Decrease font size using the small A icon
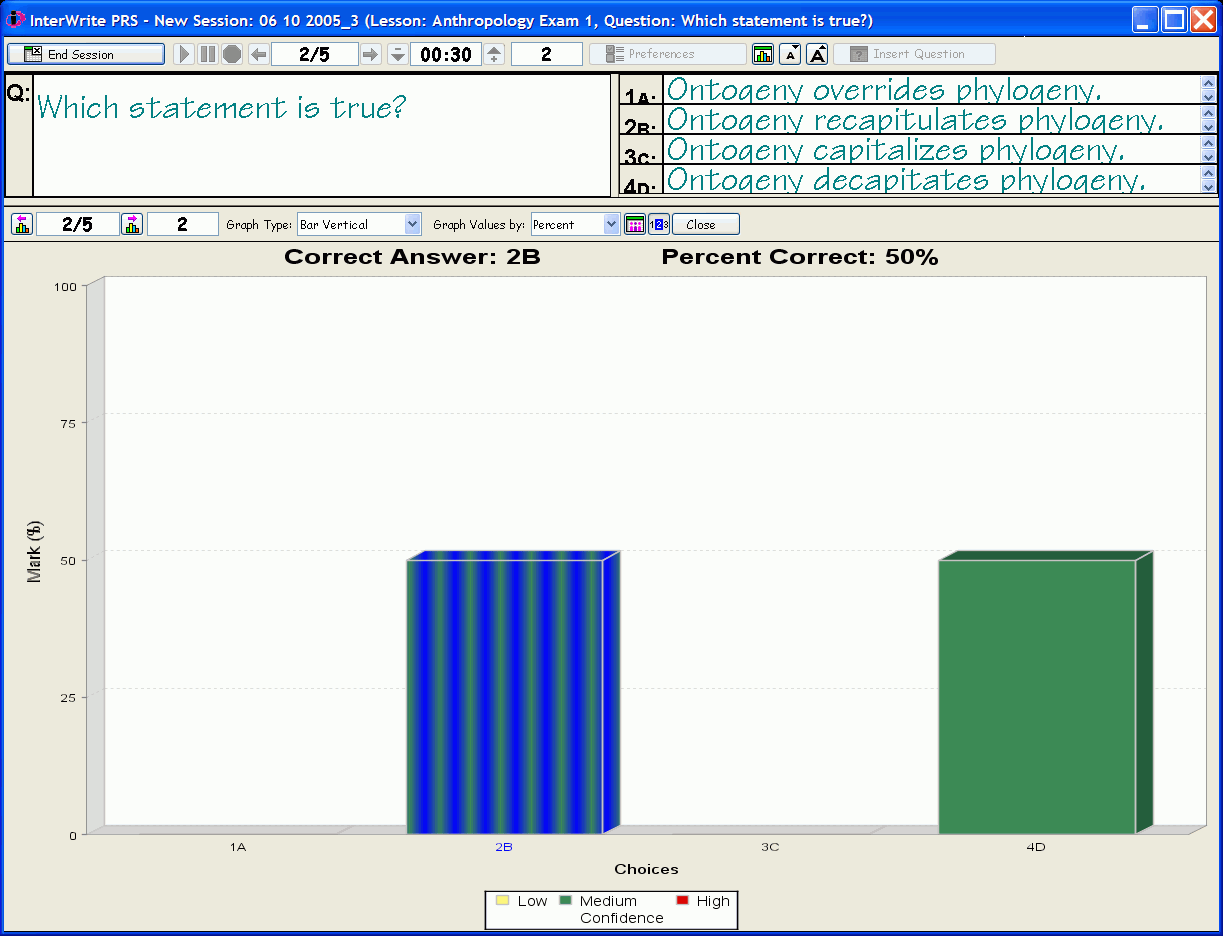This screenshot has width=1223, height=936. pos(790,54)
